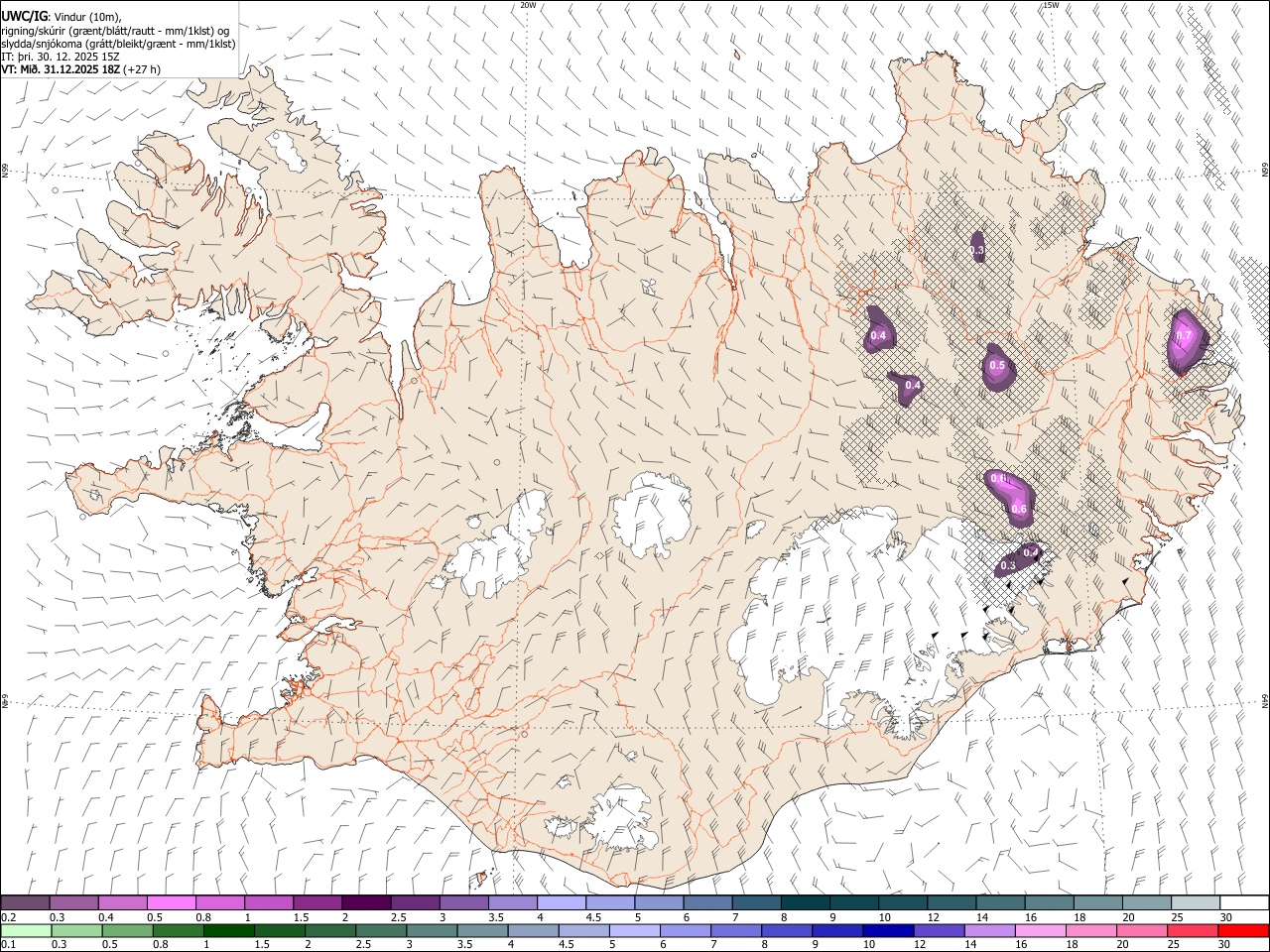
Task: Click the 15W longitude label at the top edge
Action: tap(1051, 5)
